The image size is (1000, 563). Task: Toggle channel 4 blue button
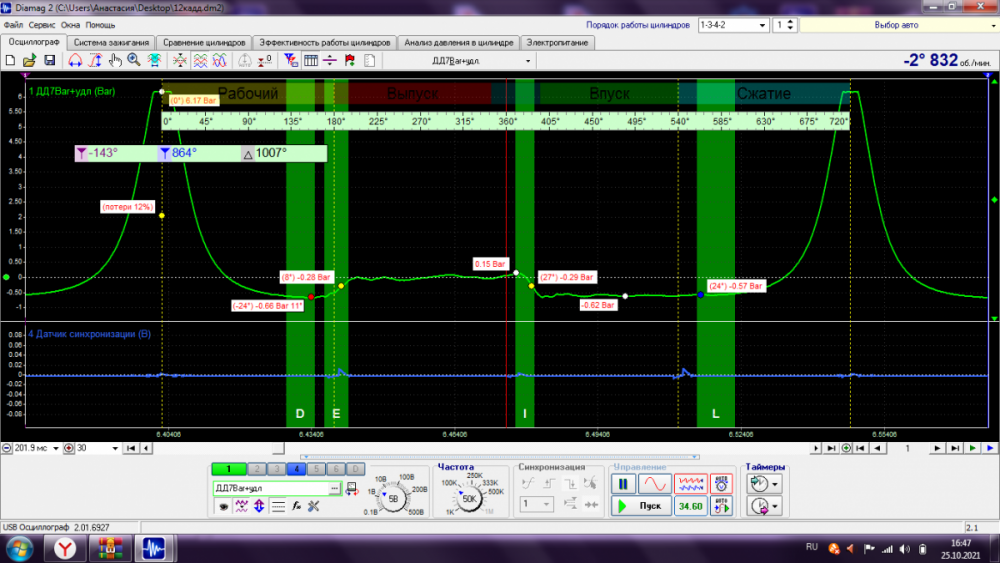[x=298, y=469]
